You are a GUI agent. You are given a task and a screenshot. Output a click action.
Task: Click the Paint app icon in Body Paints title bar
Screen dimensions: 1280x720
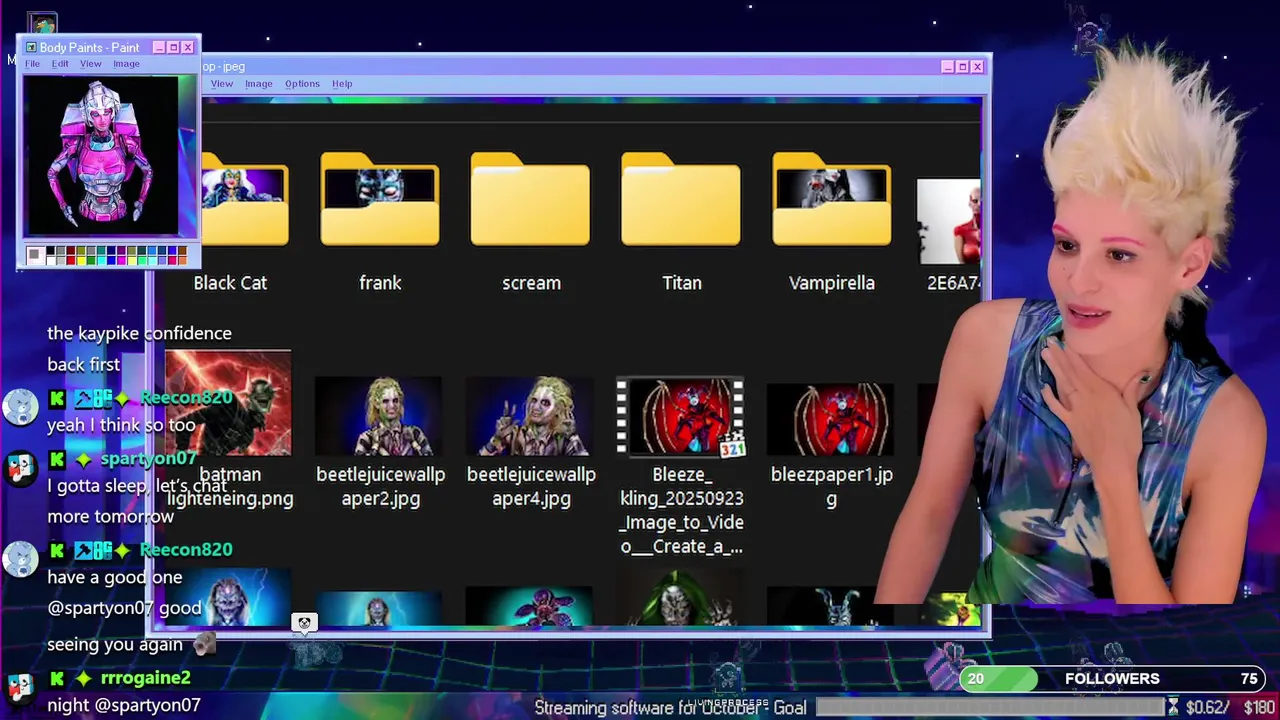point(31,47)
